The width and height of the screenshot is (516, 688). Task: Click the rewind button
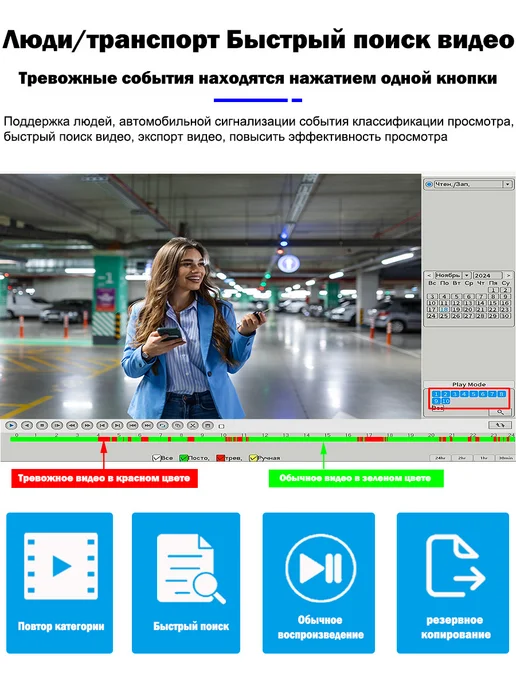(x=72, y=426)
